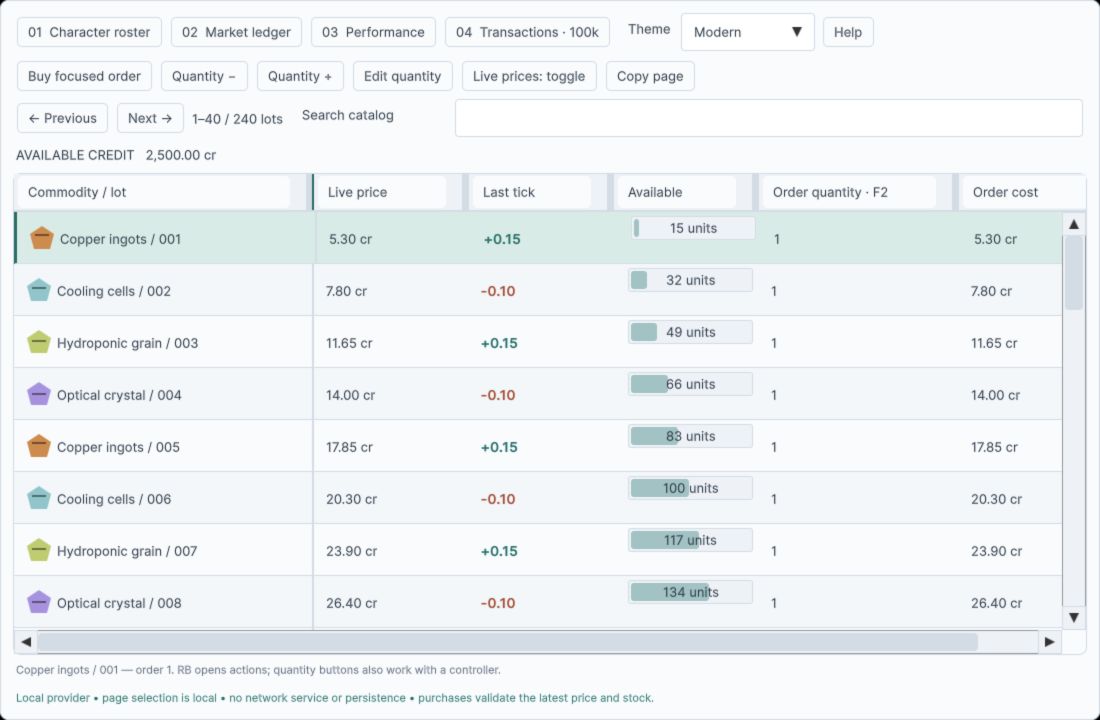Click the 66 units availability bar

point(690,384)
